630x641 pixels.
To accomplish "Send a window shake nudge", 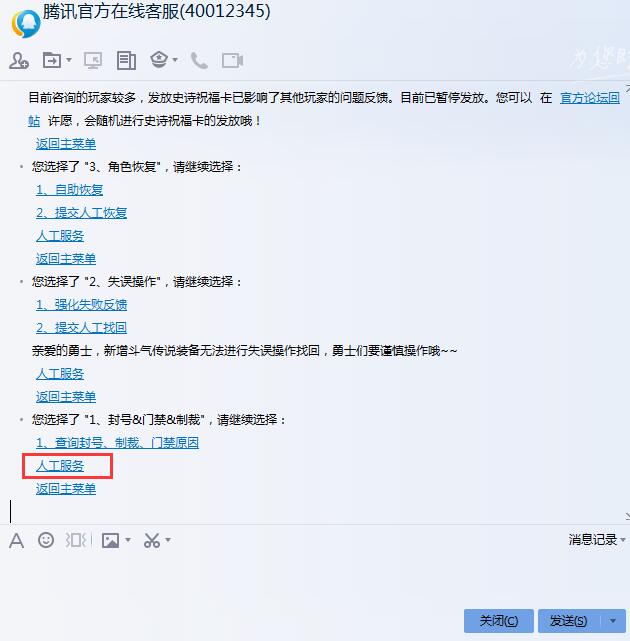I will [x=76, y=540].
